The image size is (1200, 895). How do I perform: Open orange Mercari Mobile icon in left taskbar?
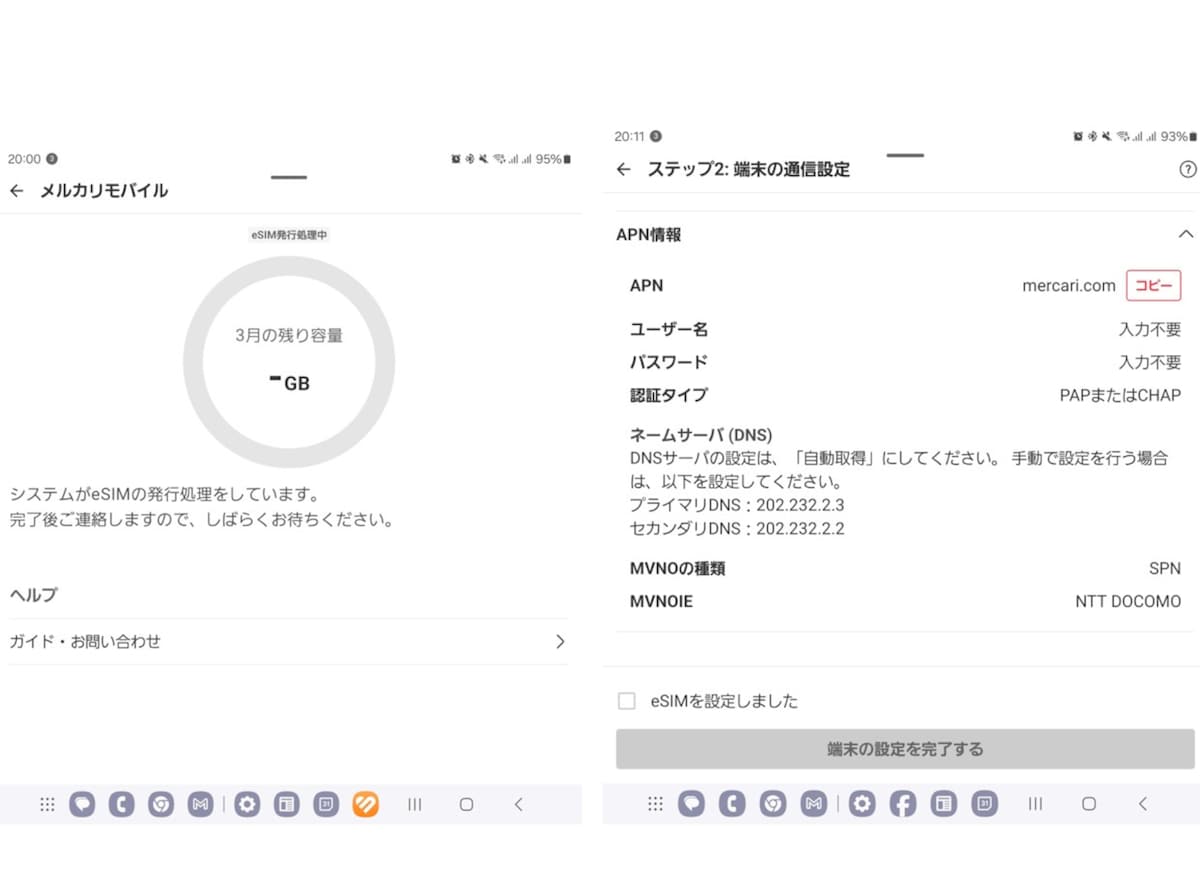click(x=366, y=804)
